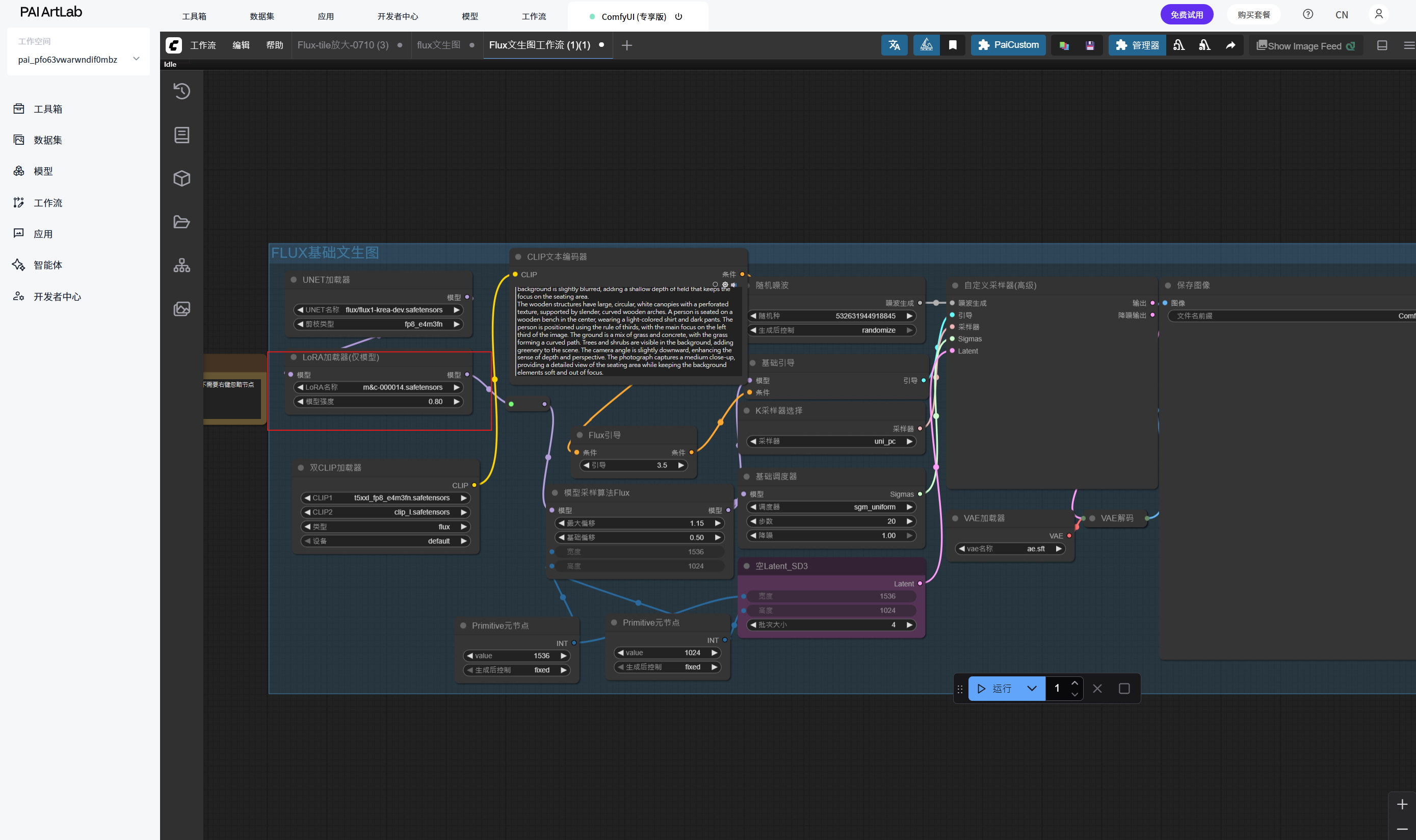Click the share arrow icon in toolbar
The height and width of the screenshot is (840, 1416).
tap(1230, 45)
